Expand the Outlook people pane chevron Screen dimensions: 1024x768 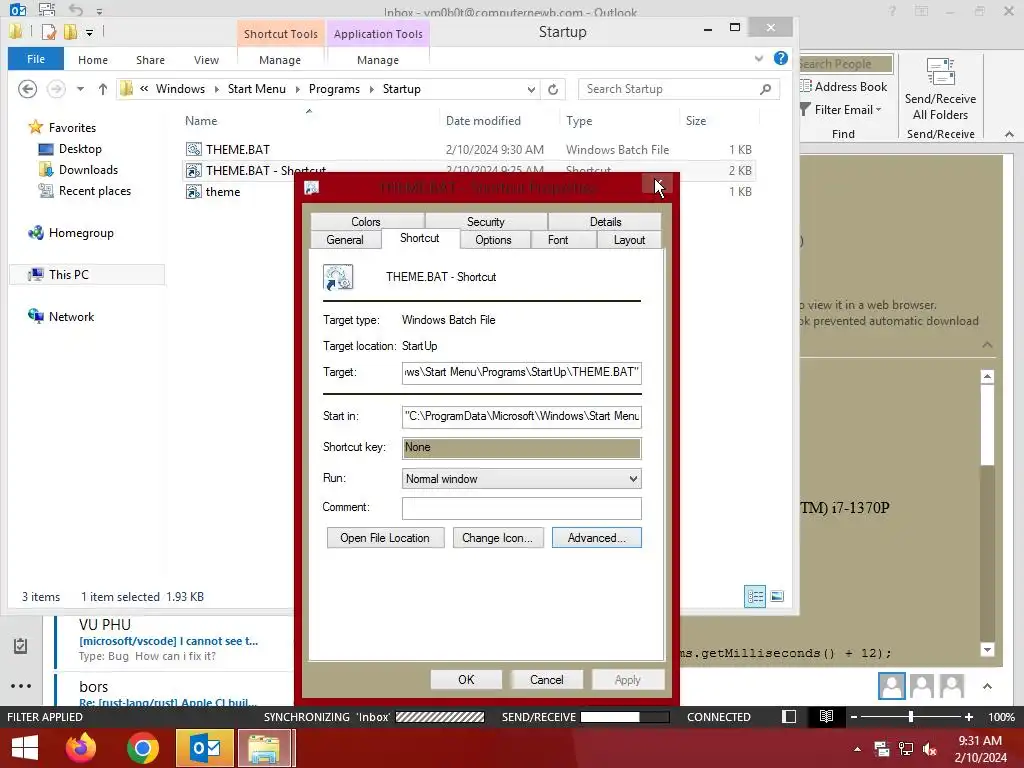[x=987, y=686]
